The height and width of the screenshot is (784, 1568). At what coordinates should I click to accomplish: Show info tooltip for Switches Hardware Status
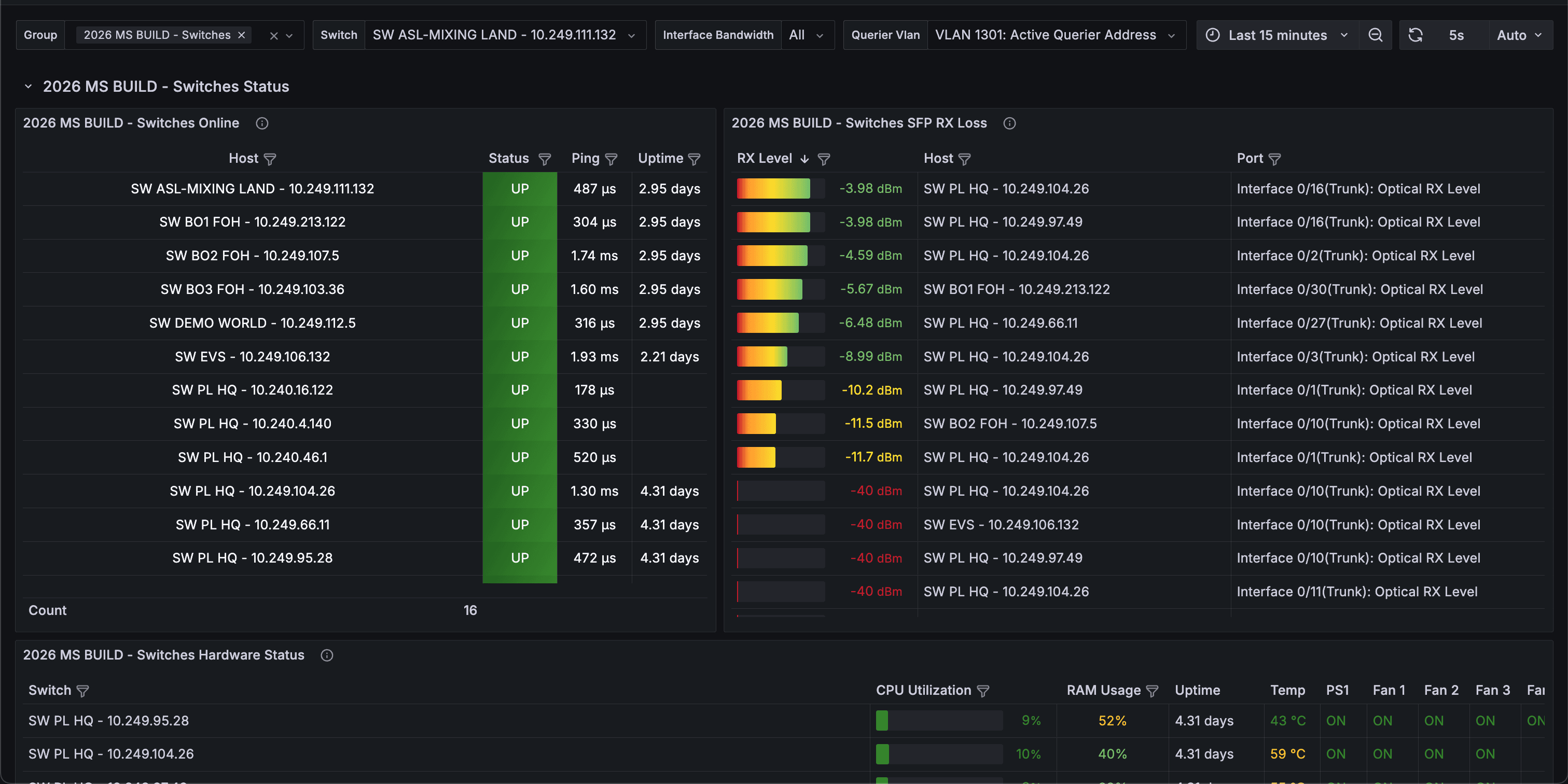(327, 655)
